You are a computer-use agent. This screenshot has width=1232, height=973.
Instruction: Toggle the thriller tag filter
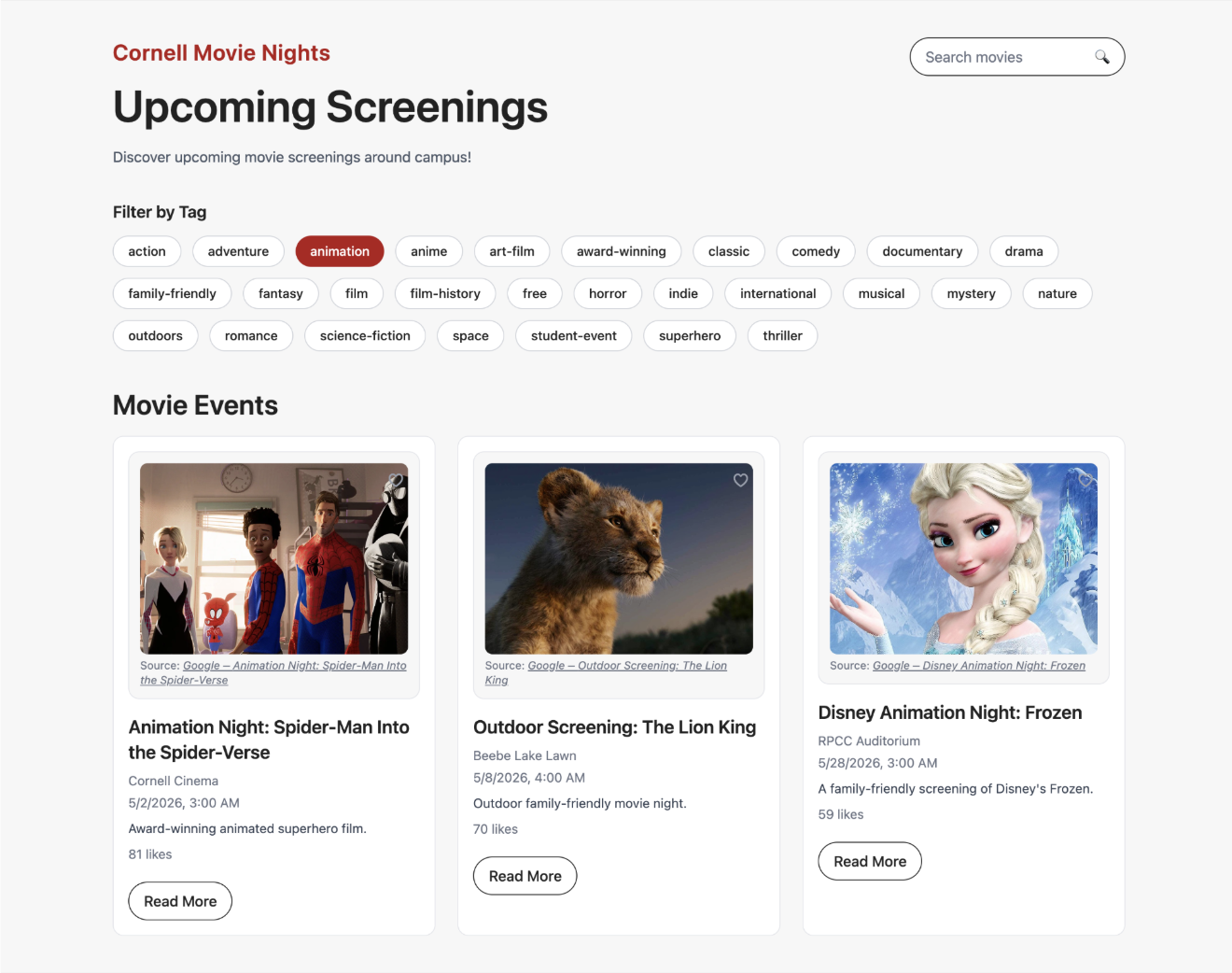782,336
